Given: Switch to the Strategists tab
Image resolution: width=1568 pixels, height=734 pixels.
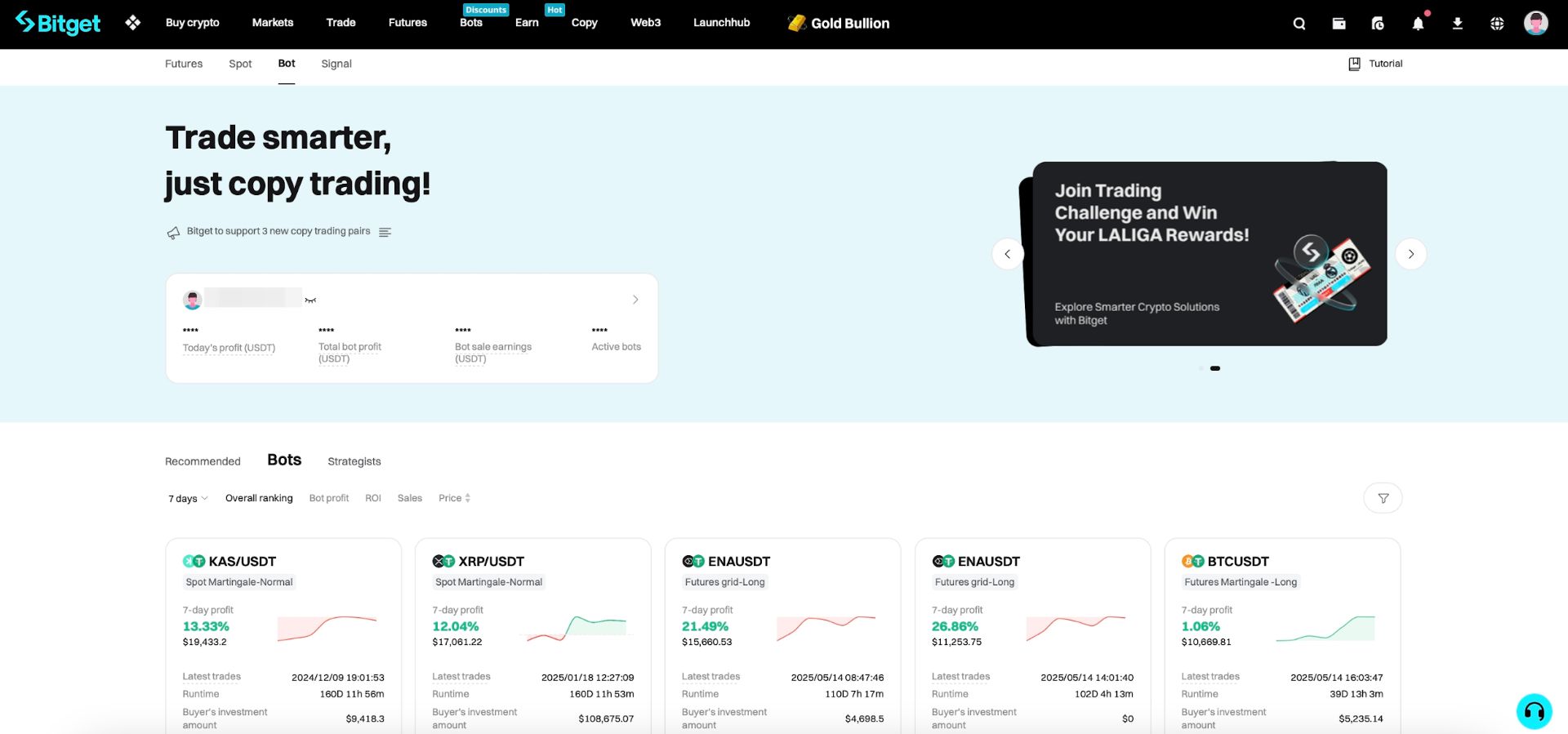Looking at the screenshot, I should [354, 461].
